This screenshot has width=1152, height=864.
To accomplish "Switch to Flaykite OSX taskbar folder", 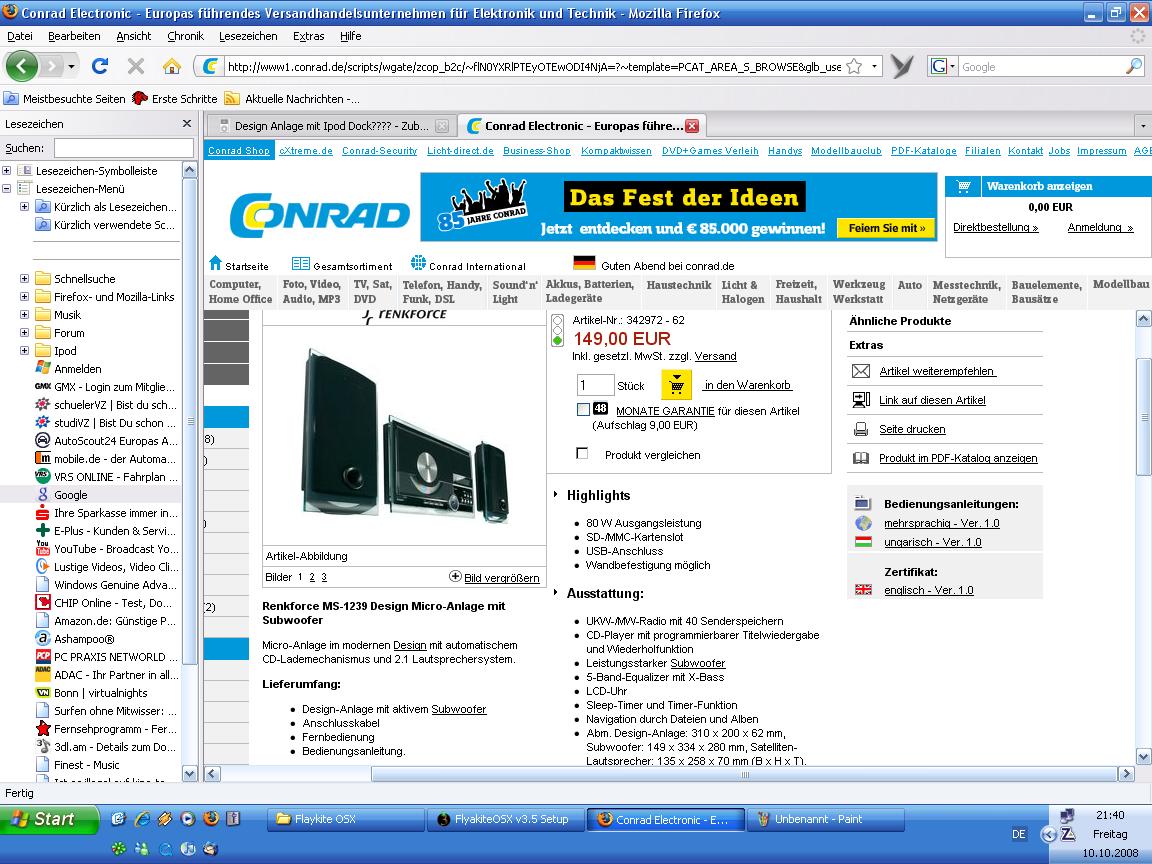I will point(345,819).
